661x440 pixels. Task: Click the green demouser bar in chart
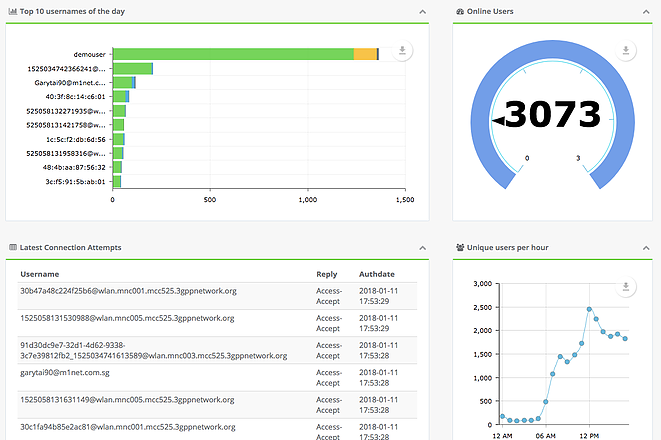(232, 54)
